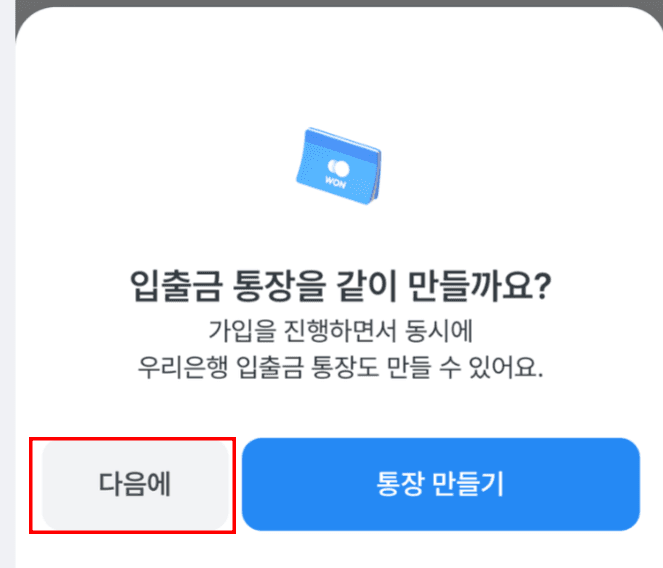
Task: Click the text line '가입을 진행하면서 동시에'
Action: pyautogui.click(x=341, y=331)
